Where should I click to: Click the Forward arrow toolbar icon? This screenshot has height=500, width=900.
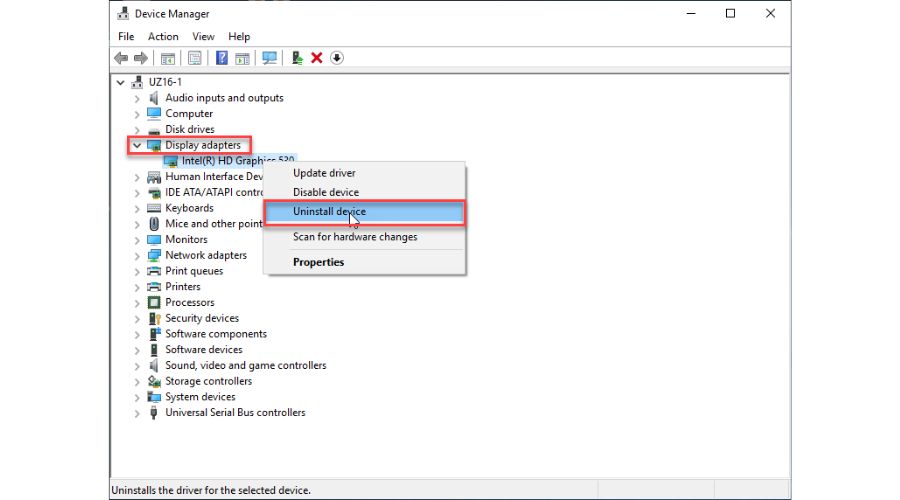pos(141,58)
